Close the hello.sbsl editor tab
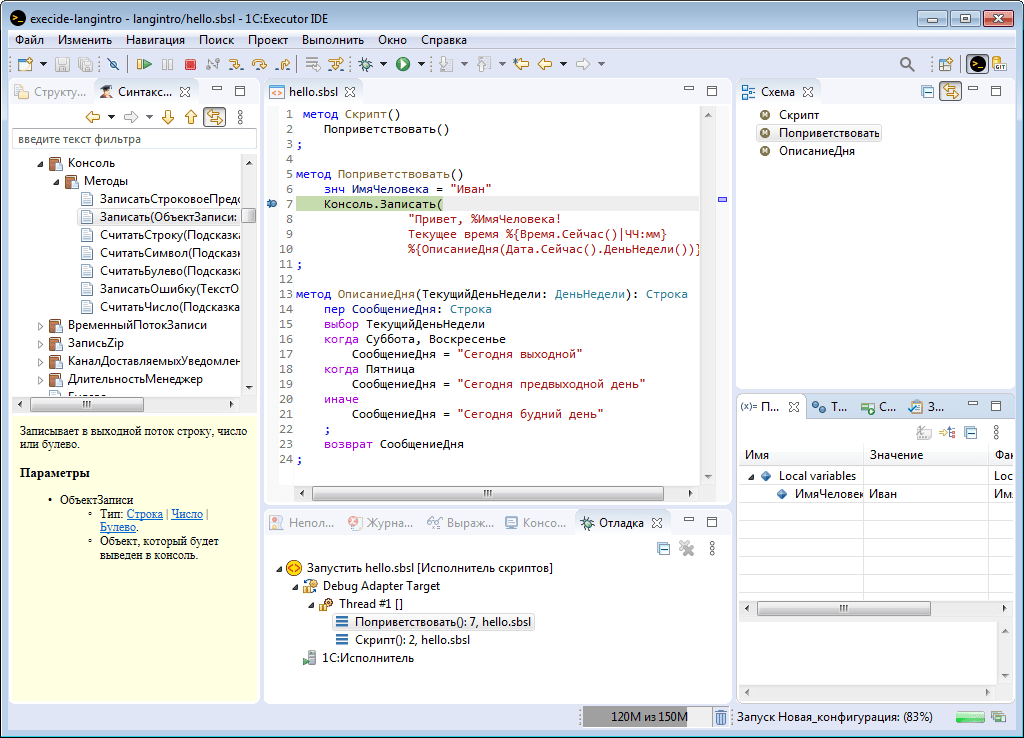The image size is (1024, 738). click(350, 92)
